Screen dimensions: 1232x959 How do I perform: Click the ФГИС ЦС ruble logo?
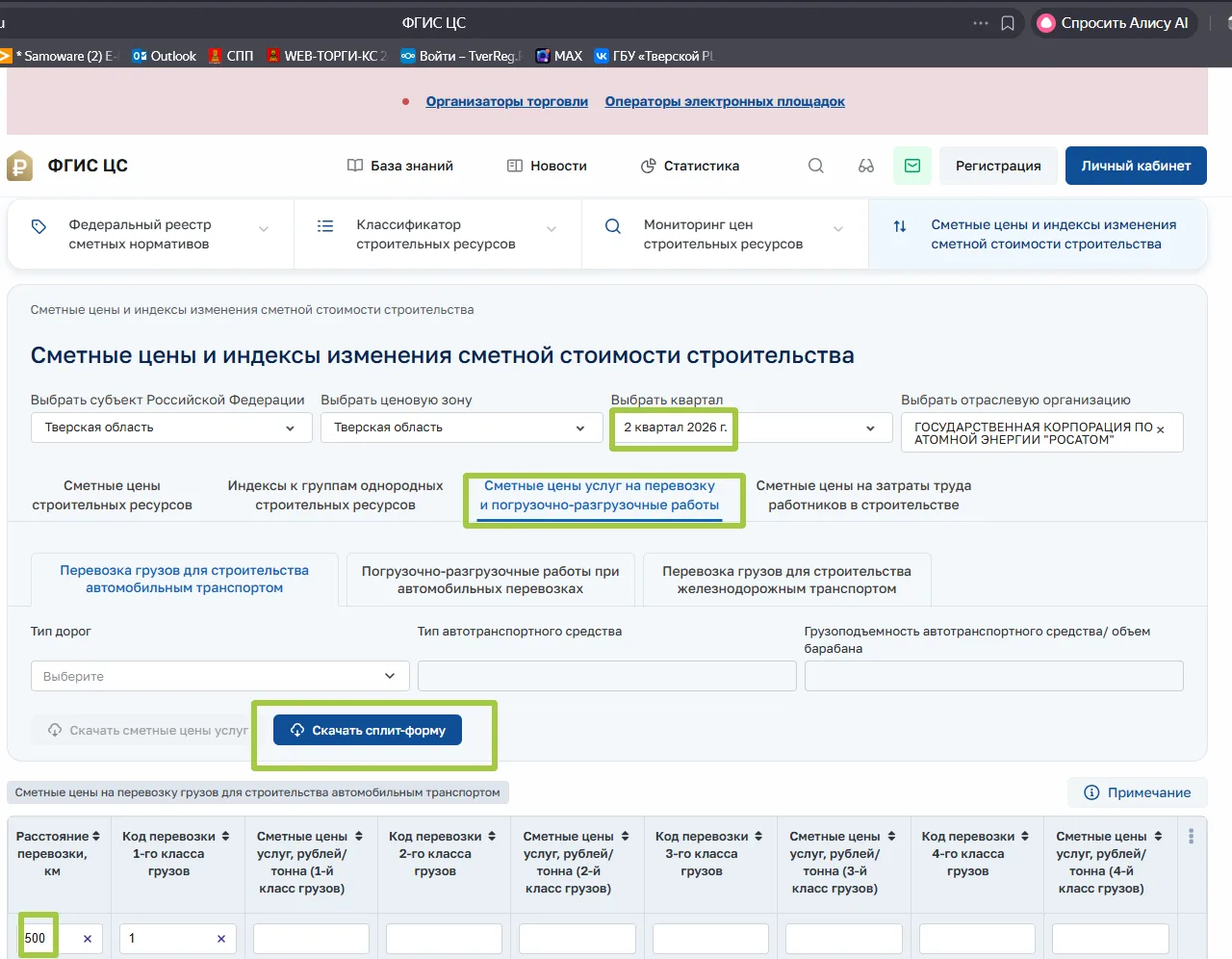click(20, 166)
